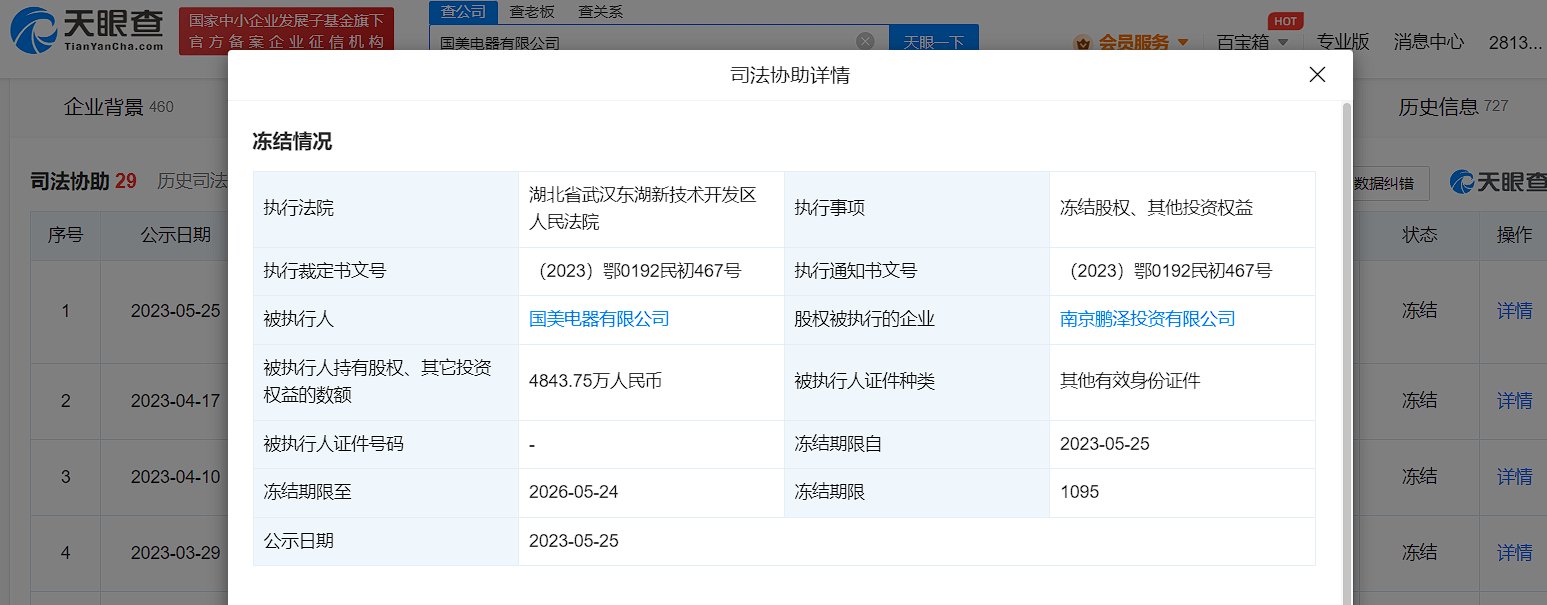
Task: Click the 会员服务 menu label
Action: 1134,43
